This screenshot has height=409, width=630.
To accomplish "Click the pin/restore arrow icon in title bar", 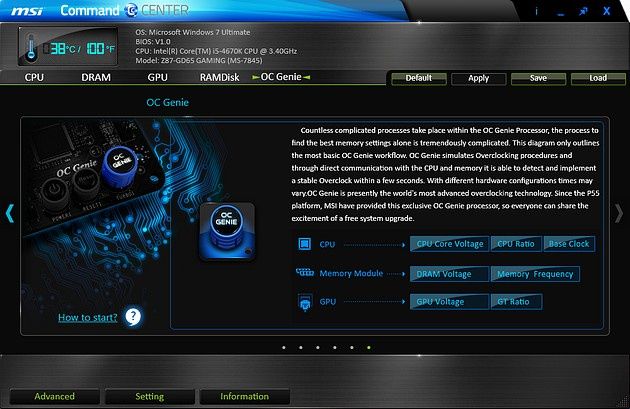I will (583, 11).
